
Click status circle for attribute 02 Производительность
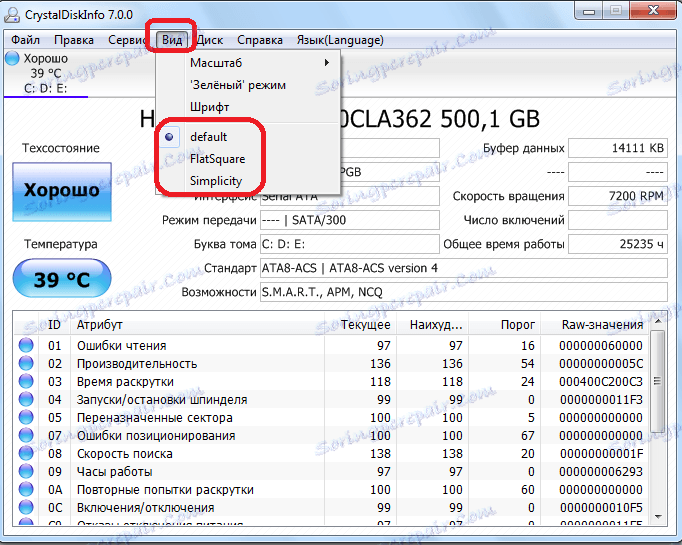pos(26,363)
